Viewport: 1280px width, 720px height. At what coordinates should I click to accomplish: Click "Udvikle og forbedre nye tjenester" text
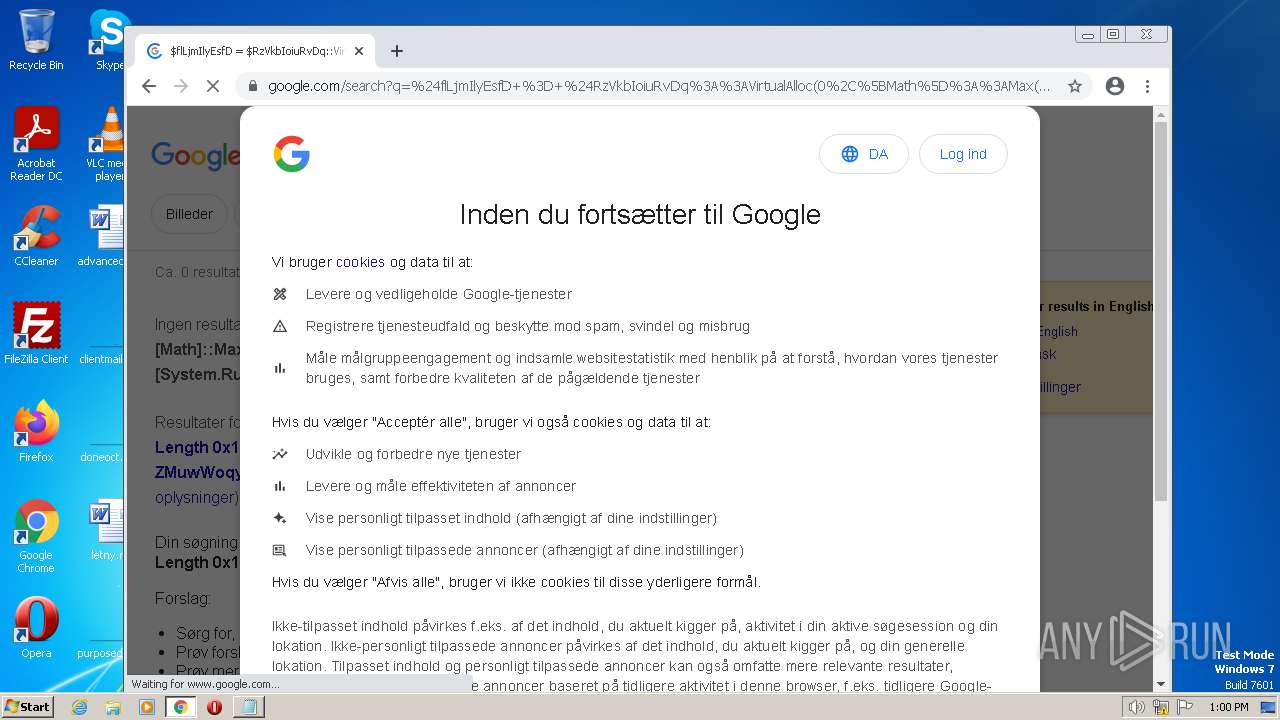pyautogui.click(x=414, y=454)
